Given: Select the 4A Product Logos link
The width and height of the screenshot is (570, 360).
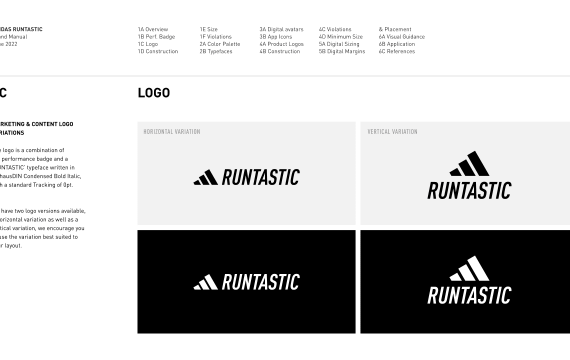Looking at the screenshot, I should click(282, 44).
